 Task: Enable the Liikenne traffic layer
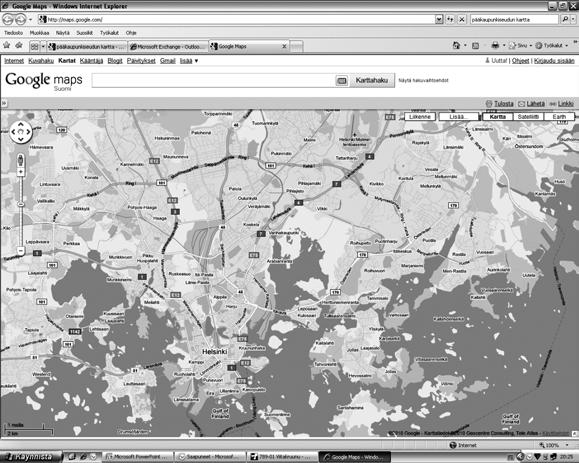(x=420, y=117)
